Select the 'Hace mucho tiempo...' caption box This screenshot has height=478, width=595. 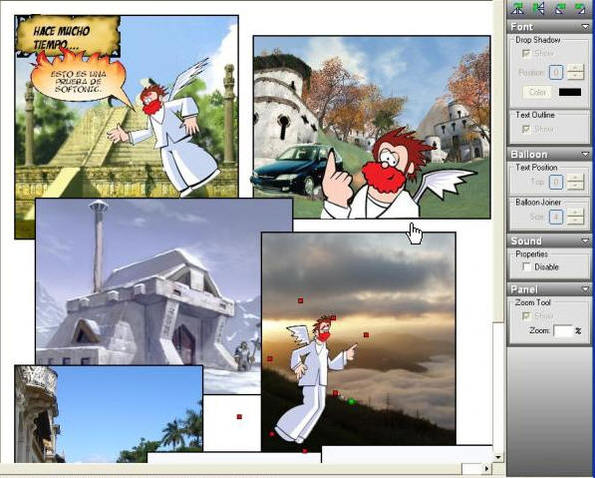pyautogui.click(x=68, y=36)
